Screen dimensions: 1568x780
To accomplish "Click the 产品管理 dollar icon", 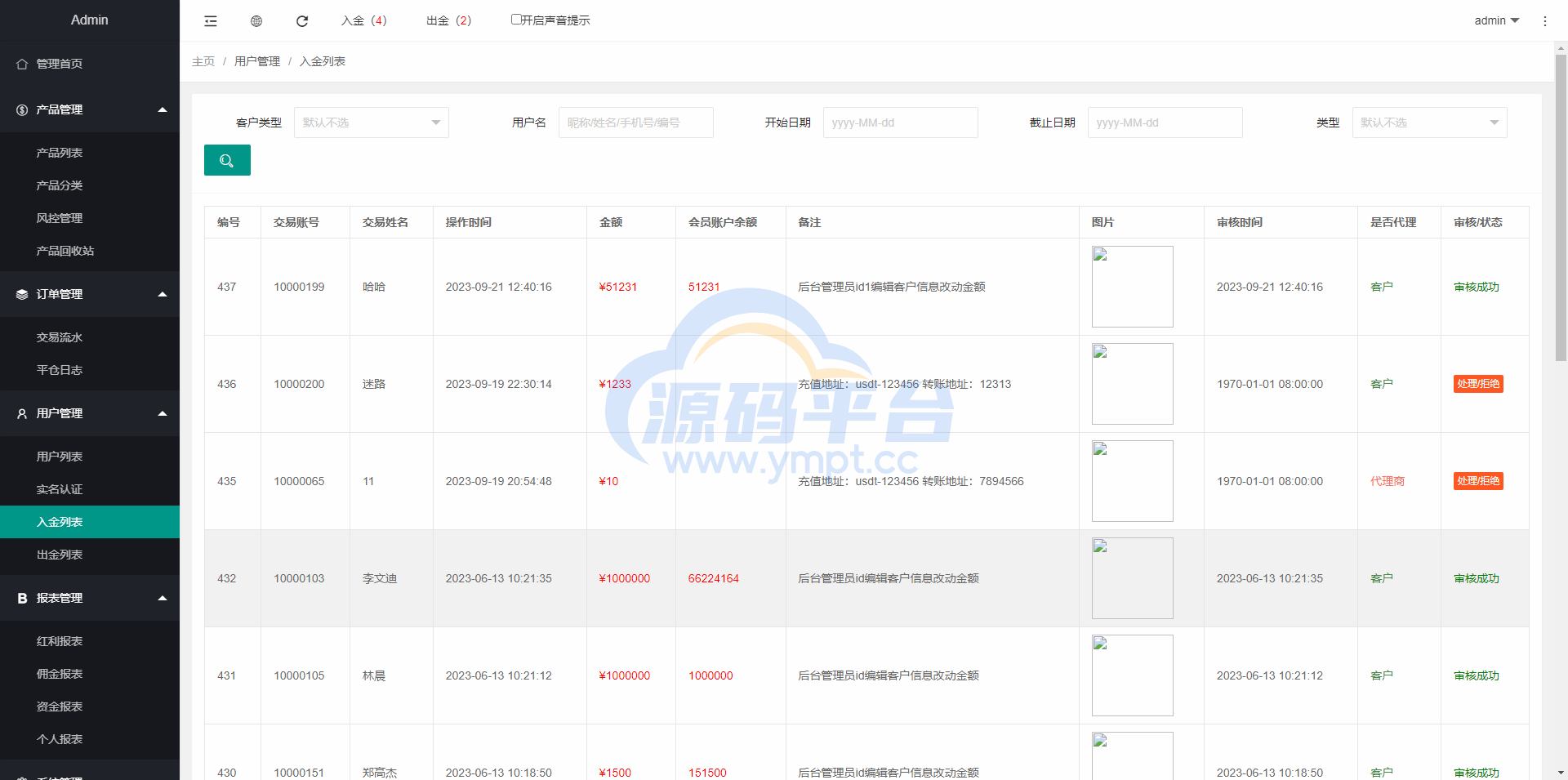I will [22, 109].
